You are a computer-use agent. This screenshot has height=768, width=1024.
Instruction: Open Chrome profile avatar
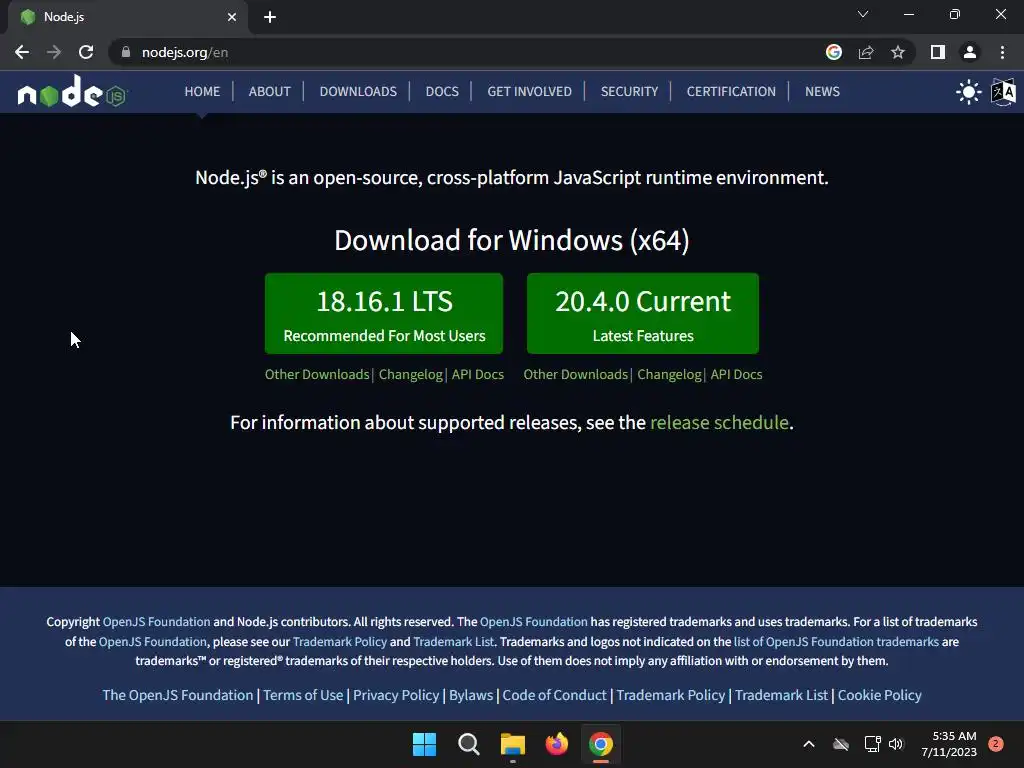point(970,52)
